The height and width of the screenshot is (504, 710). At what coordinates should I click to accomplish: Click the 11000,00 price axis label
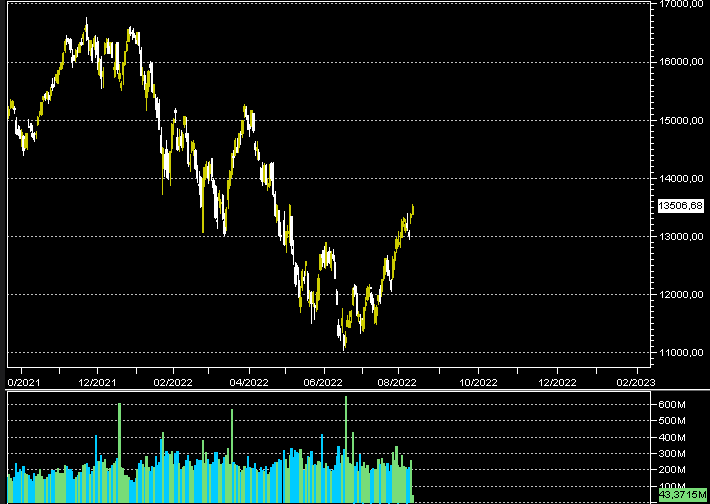point(681,352)
